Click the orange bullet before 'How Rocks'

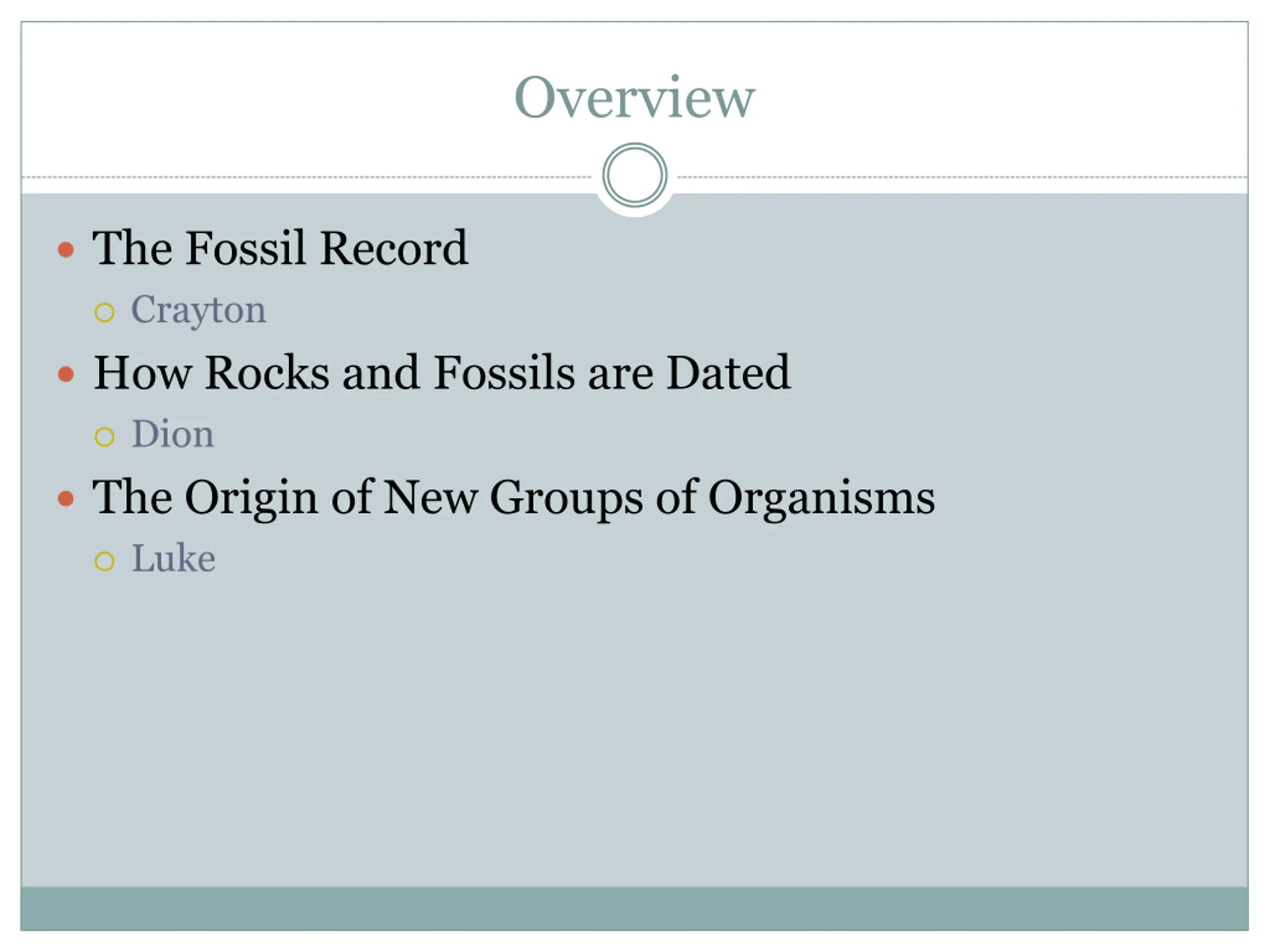click(x=66, y=375)
